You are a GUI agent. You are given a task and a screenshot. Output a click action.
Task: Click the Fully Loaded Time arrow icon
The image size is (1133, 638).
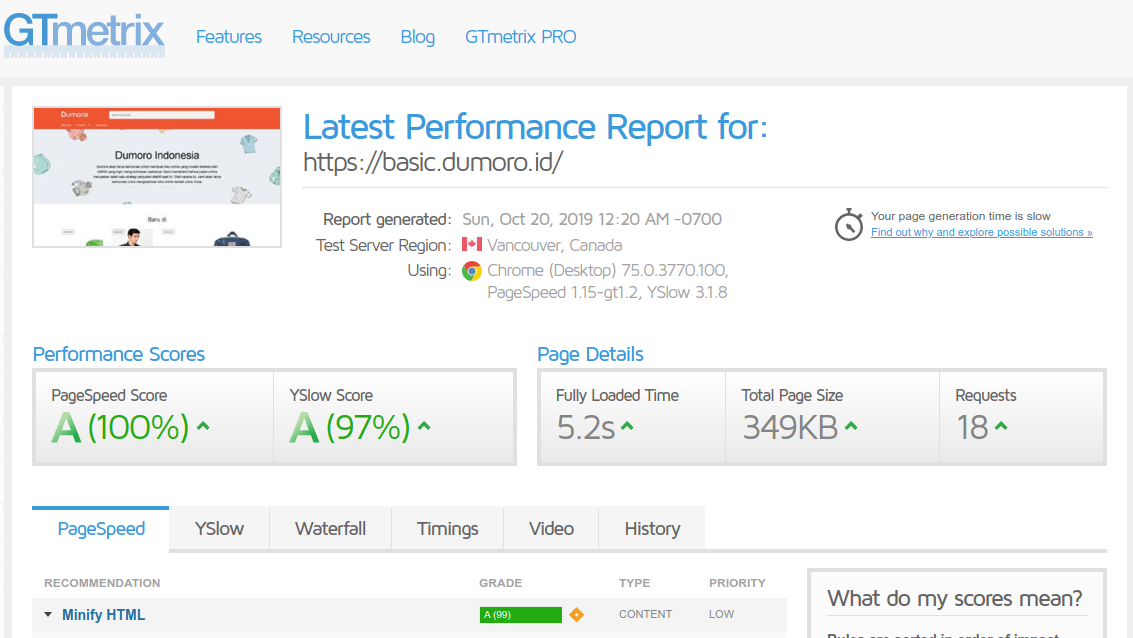[x=627, y=426]
